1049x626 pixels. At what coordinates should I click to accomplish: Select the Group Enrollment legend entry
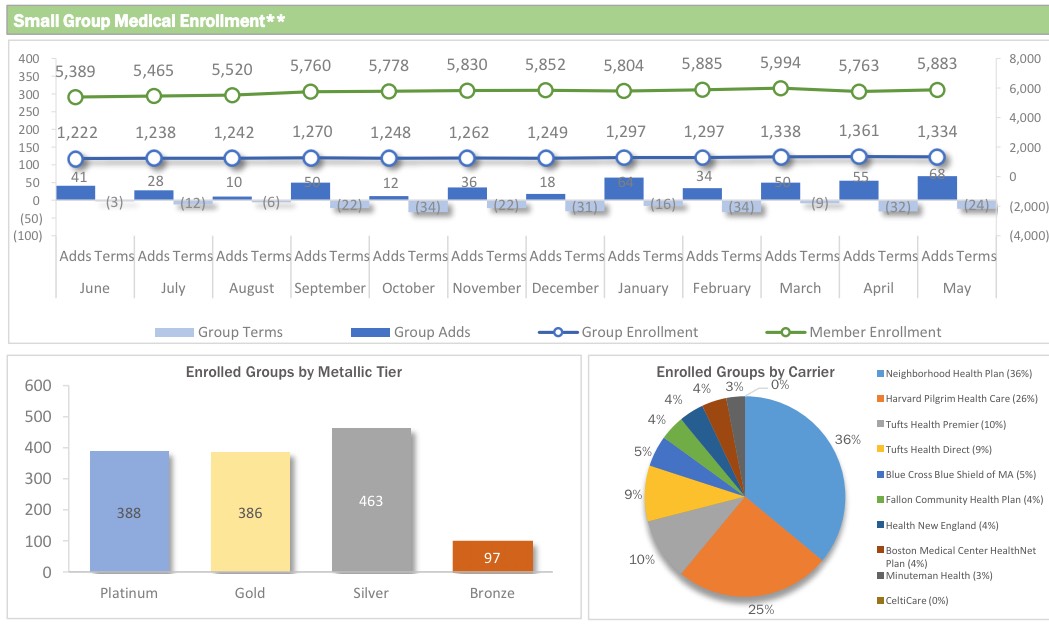tap(640, 332)
